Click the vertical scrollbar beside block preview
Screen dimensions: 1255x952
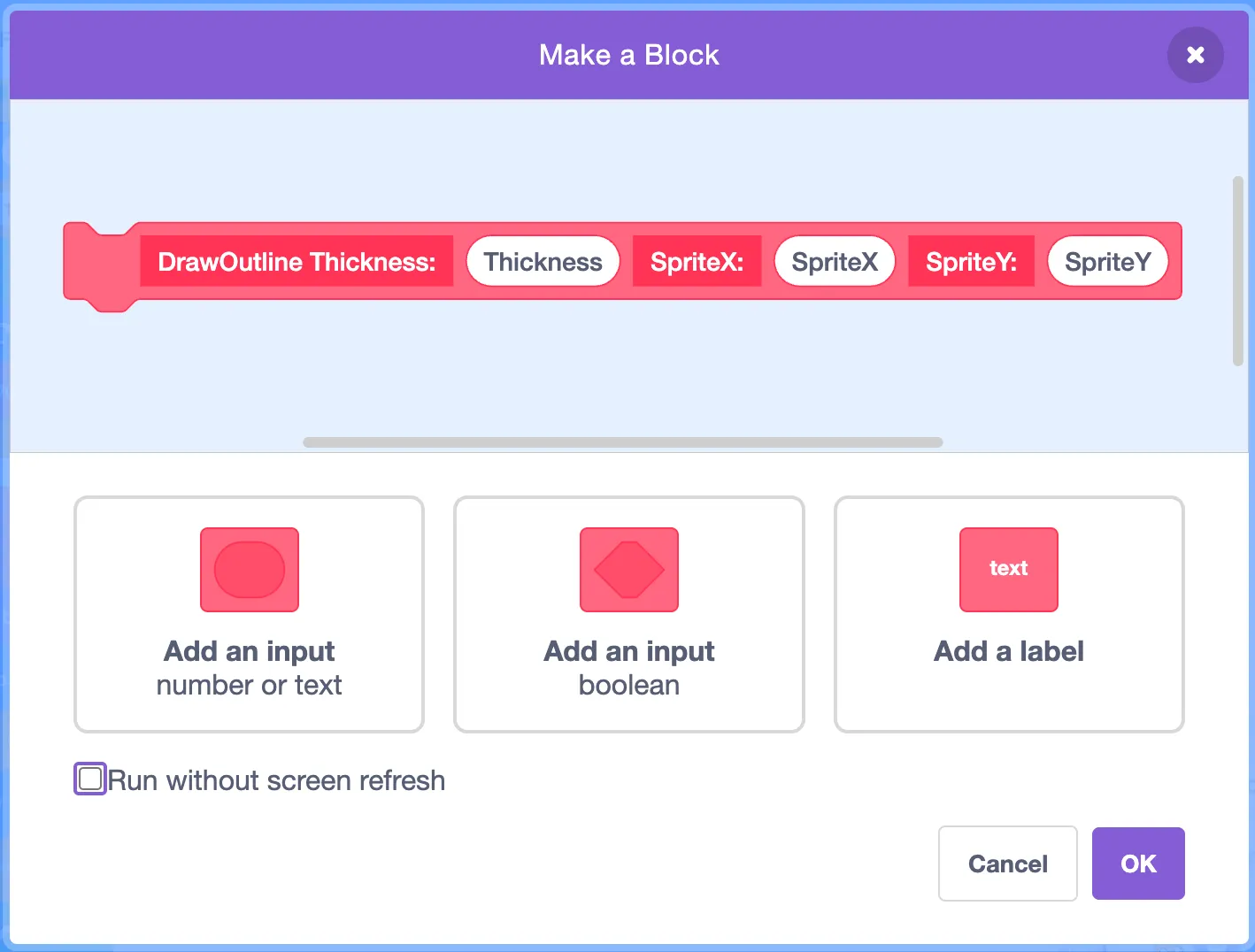point(1238,271)
